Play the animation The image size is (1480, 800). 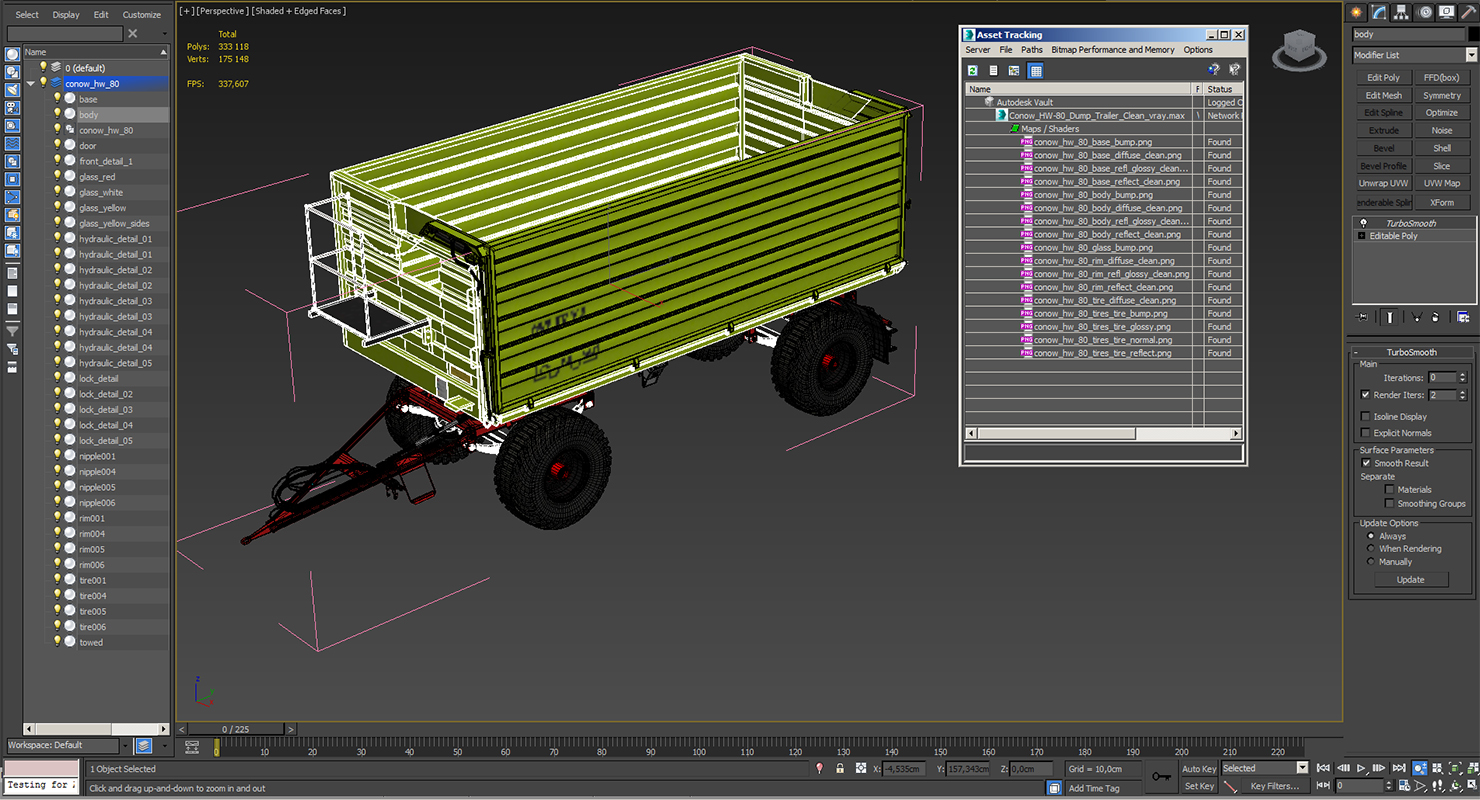click(x=1362, y=768)
